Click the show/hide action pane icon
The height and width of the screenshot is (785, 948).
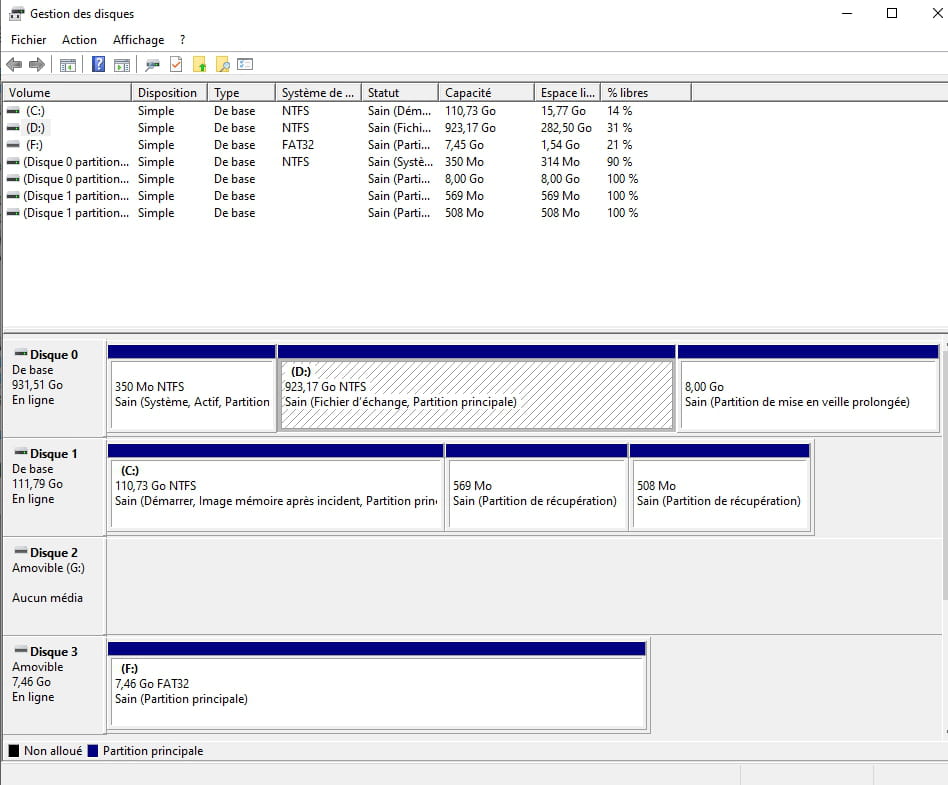[121, 65]
